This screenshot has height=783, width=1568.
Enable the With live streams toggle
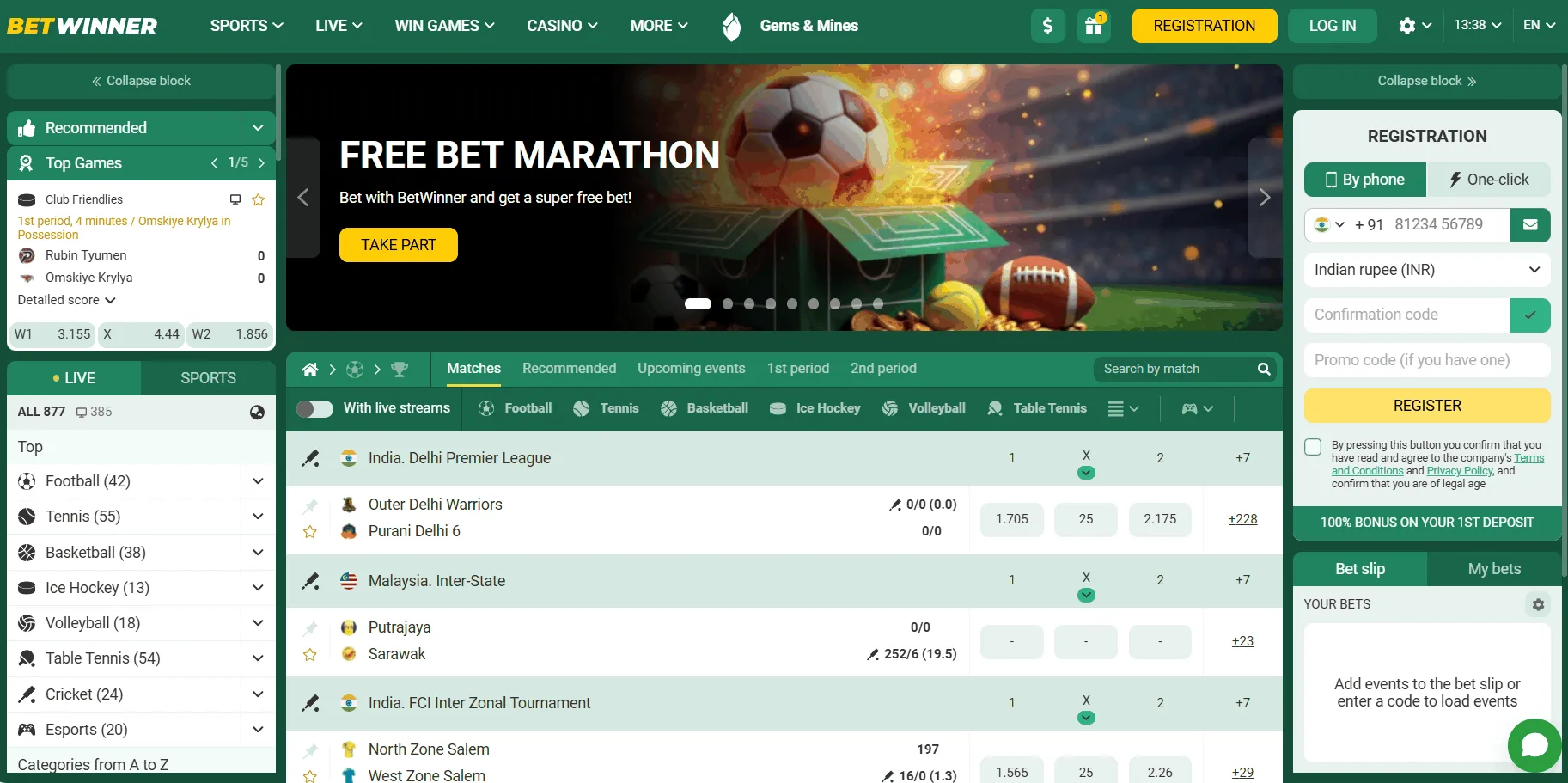(x=314, y=409)
